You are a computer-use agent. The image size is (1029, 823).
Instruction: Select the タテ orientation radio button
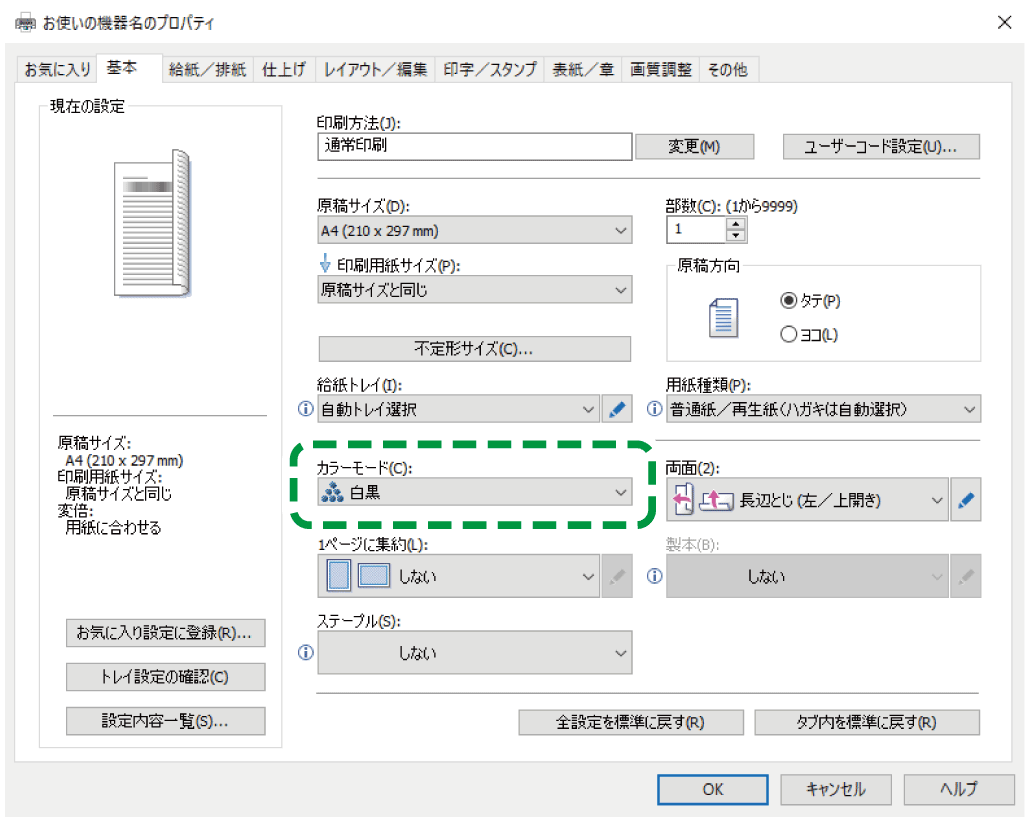[788, 300]
